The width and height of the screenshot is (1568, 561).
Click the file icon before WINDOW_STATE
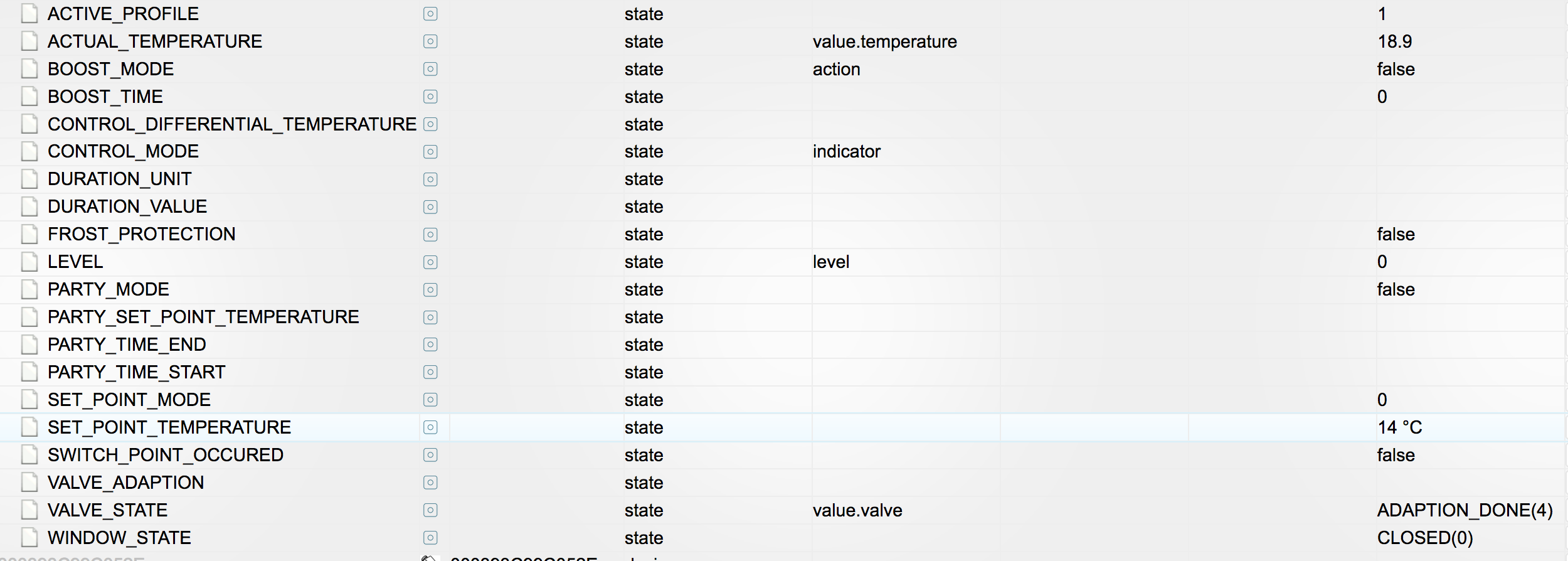point(29,538)
